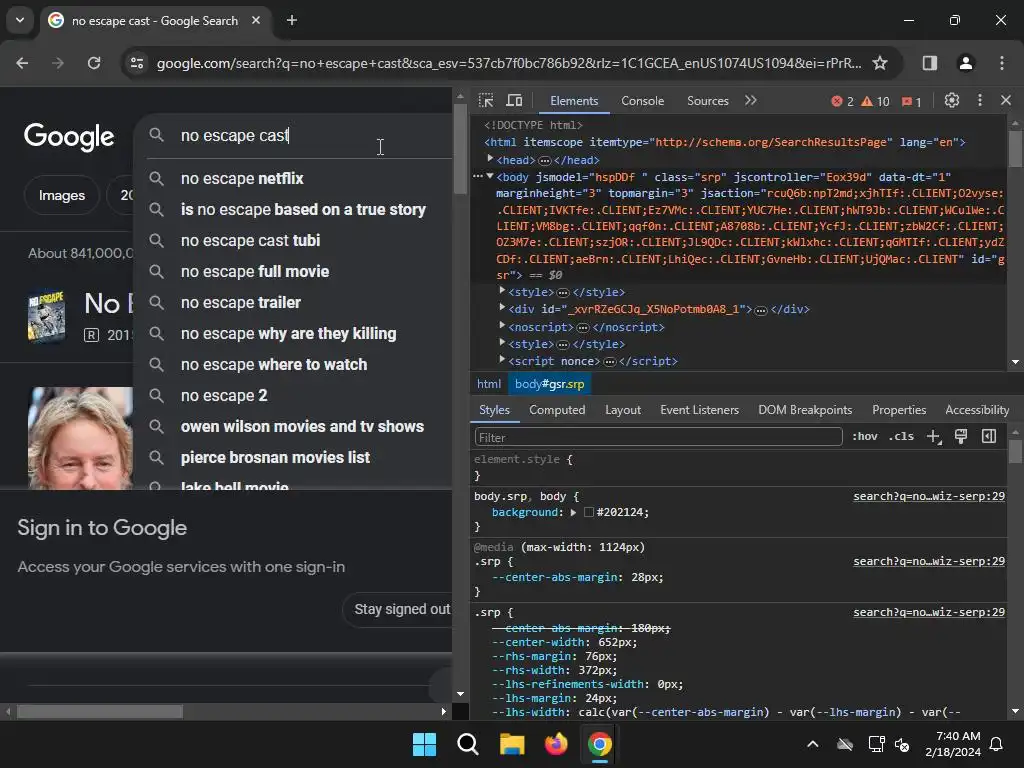This screenshot has height=768, width=1024.
Task: Open Chrome three-dot main menu
Action: (x=1002, y=63)
